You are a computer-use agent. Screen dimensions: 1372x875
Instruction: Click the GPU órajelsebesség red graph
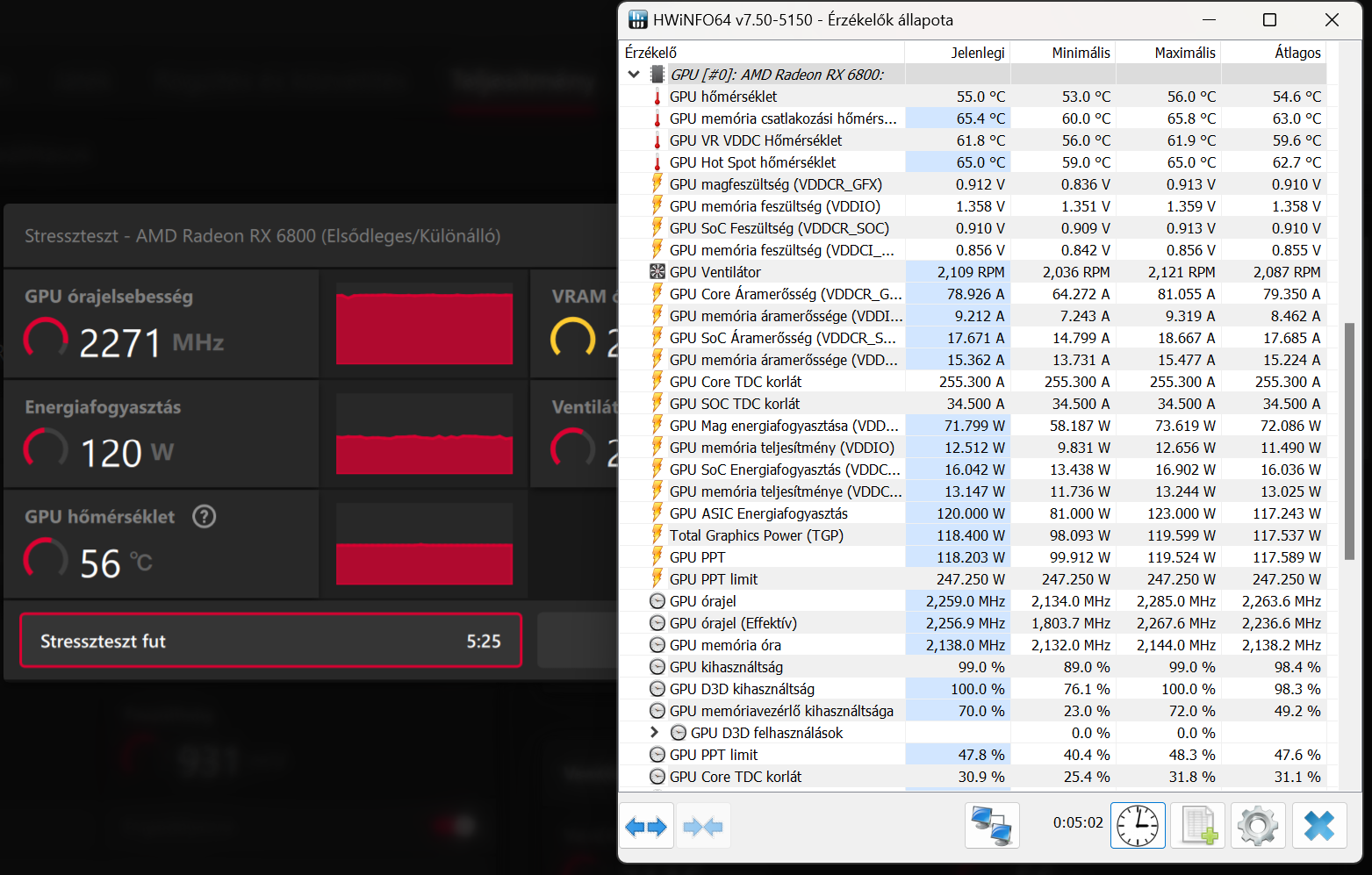(424, 323)
